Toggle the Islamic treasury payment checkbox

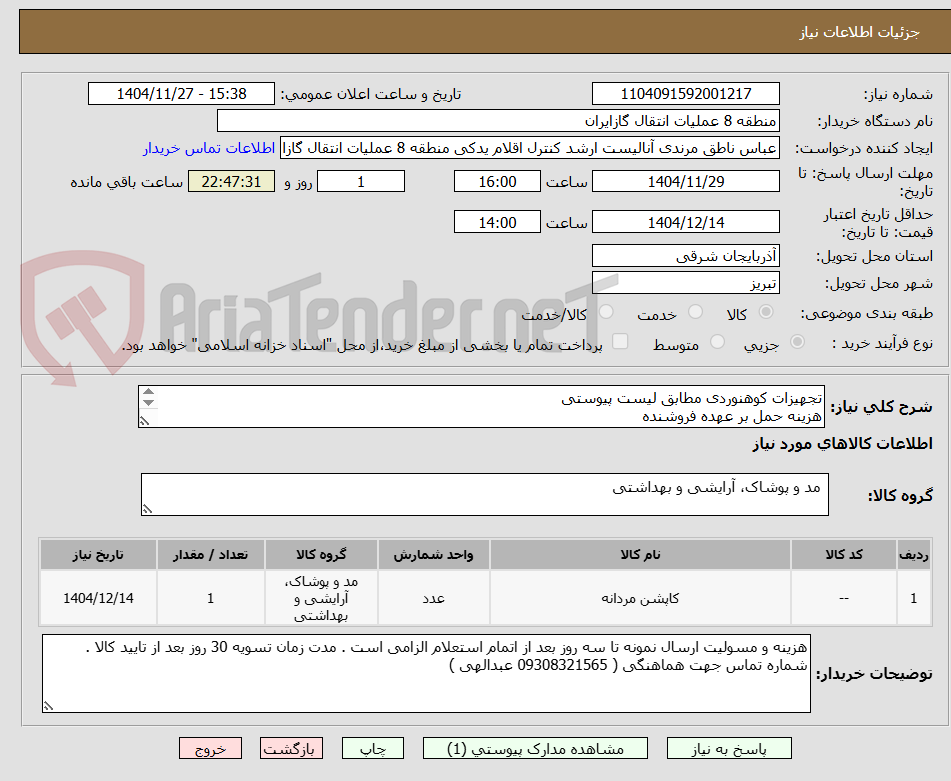[x=620, y=342]
